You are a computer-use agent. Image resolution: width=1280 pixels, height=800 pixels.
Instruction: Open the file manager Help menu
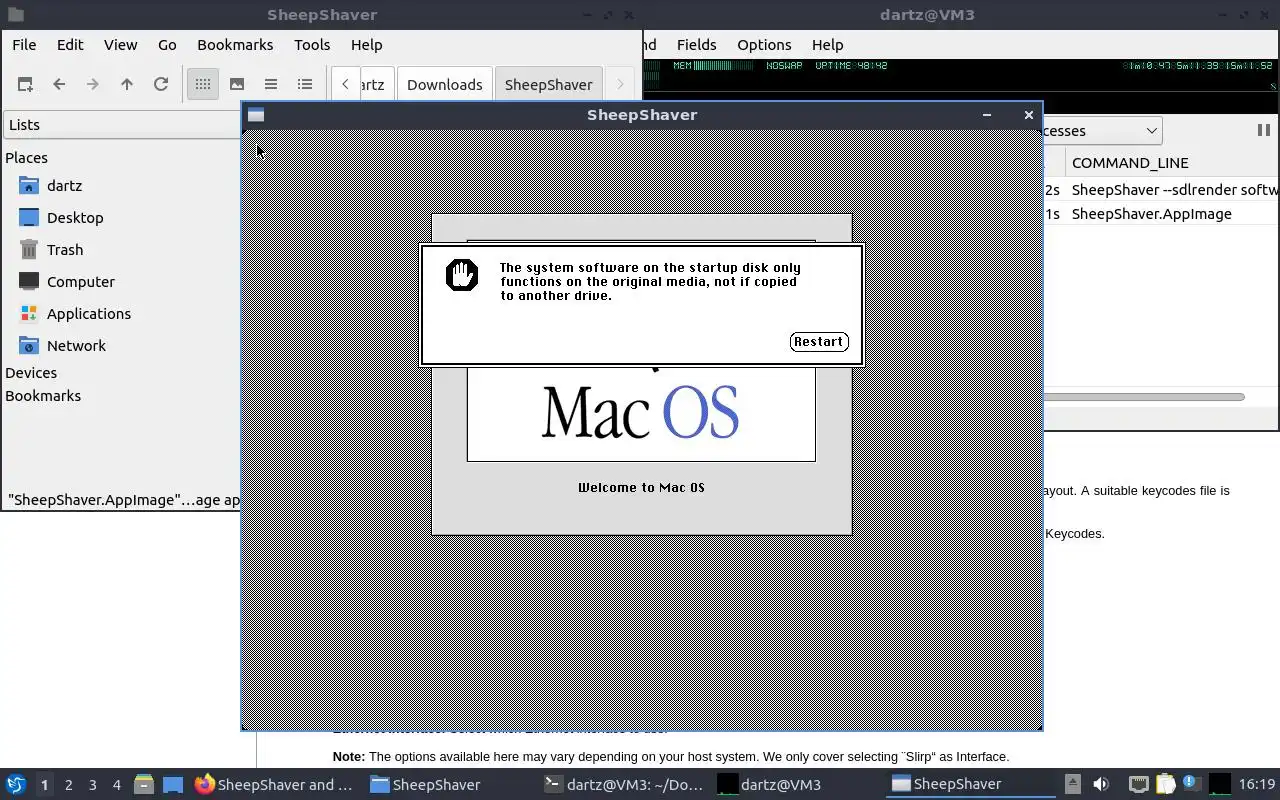pyautogui.click(x=366, y=45)
